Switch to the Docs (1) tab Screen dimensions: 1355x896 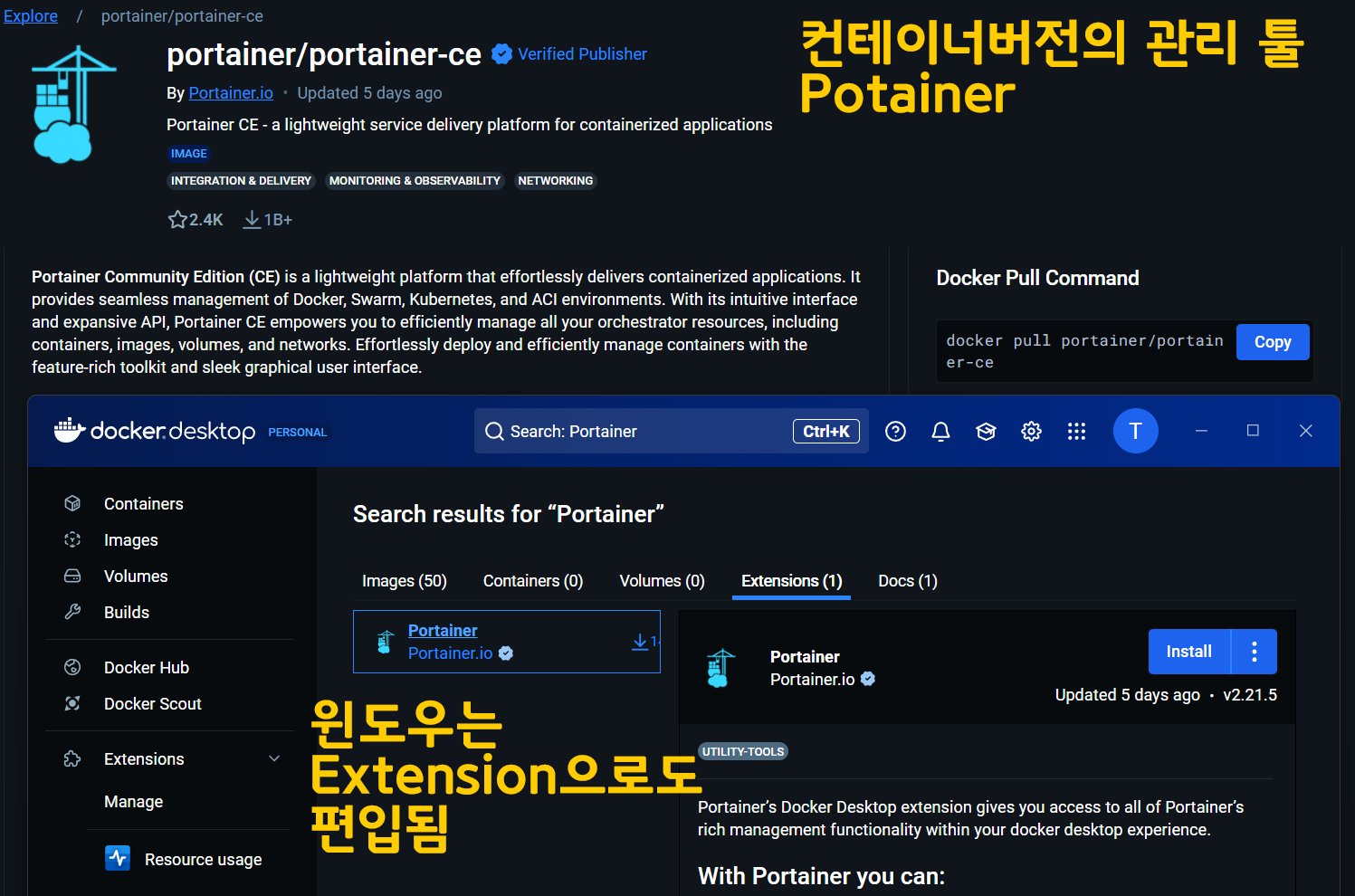(908, 581)
